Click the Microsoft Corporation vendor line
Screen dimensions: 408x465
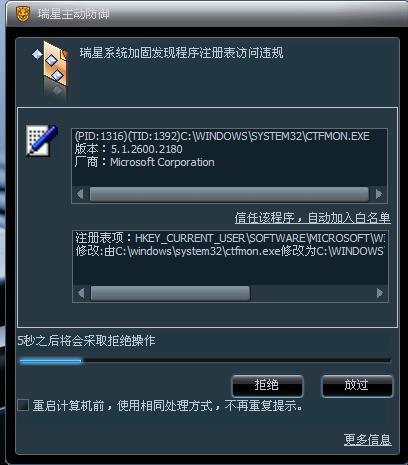click(145, 162)
